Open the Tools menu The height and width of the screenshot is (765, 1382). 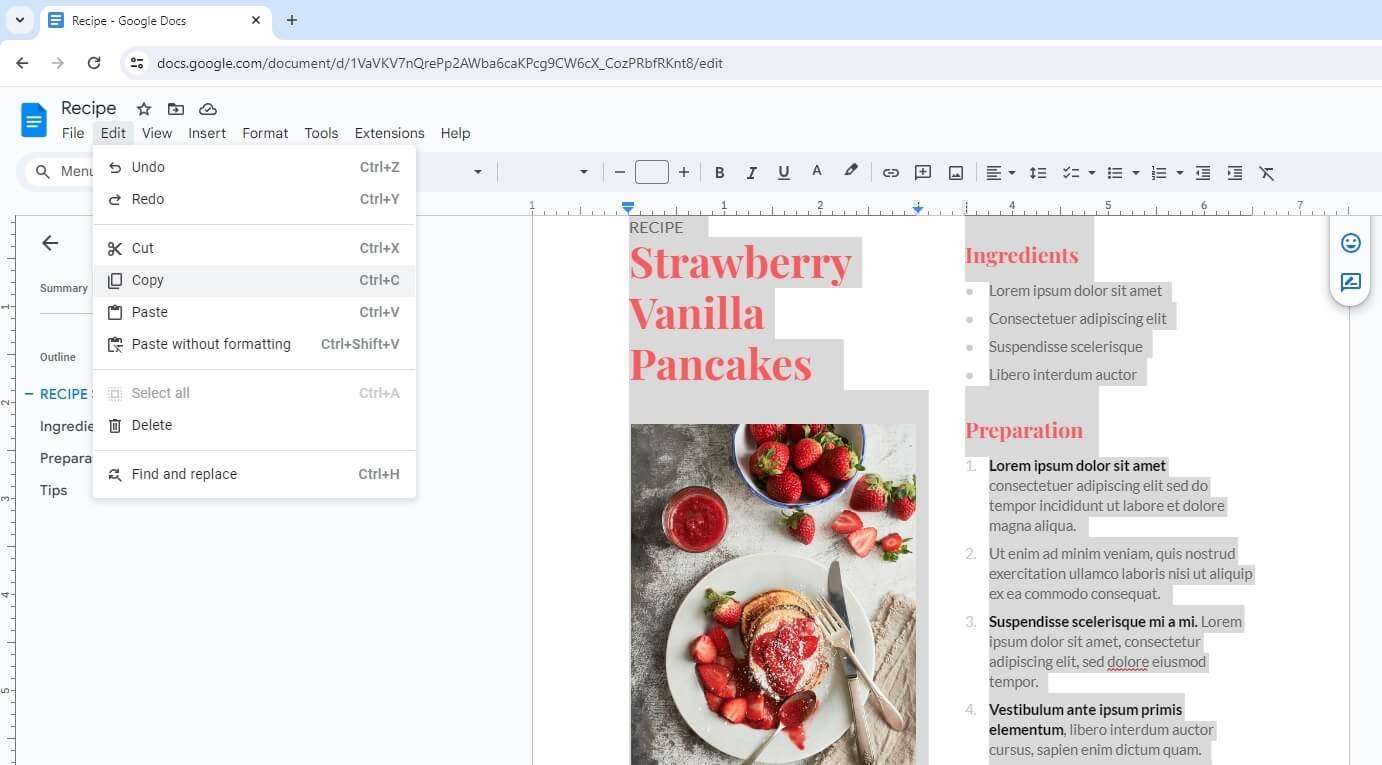321,133
